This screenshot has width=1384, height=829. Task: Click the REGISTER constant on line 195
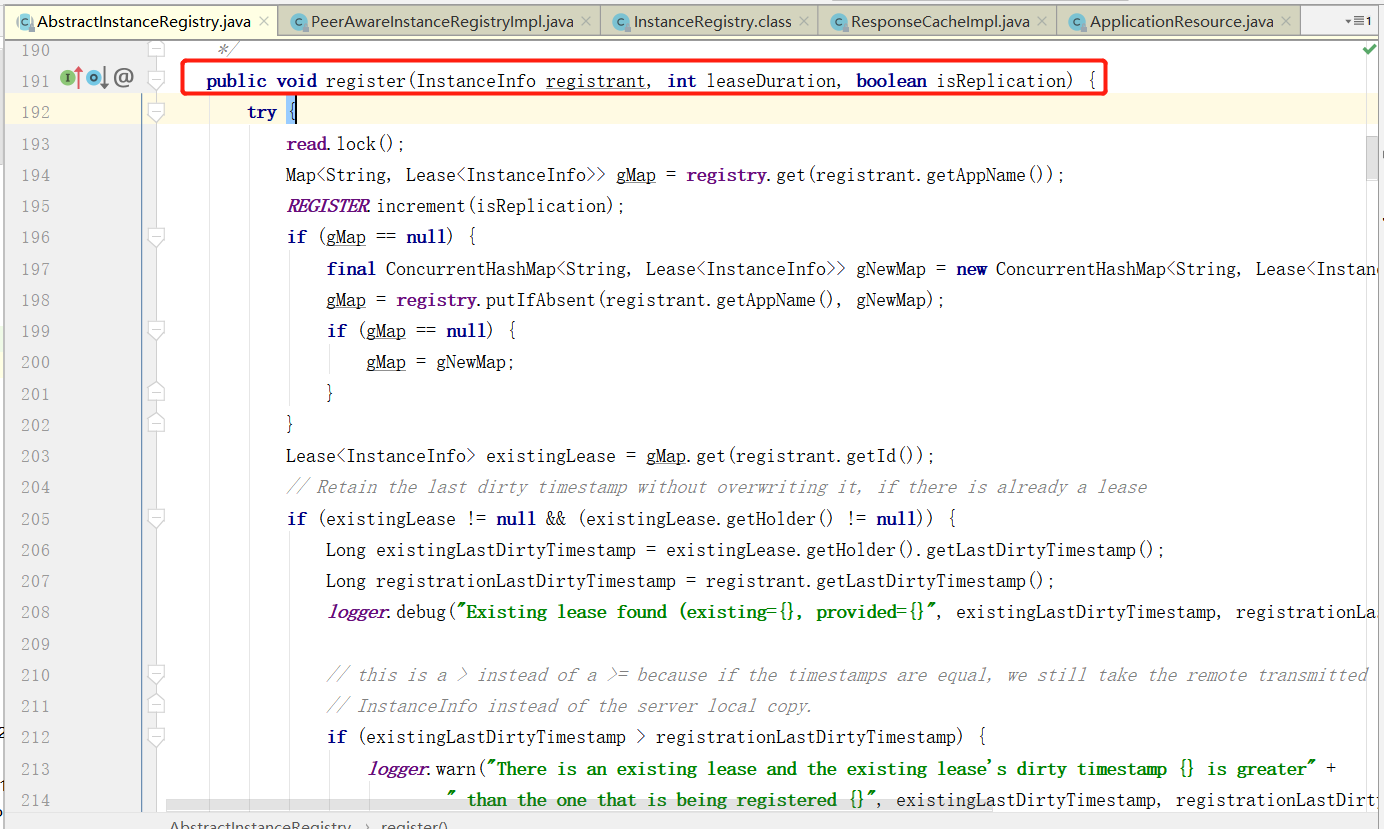pyautogui.click(x=328, y=206)
